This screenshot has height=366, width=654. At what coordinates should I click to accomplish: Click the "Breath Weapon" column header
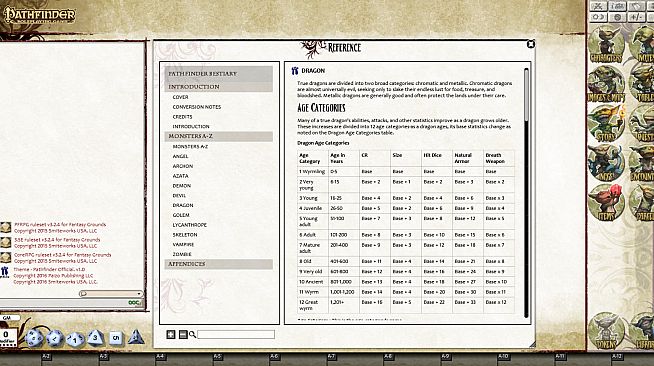pyautogui.click(x=498, y=158)
